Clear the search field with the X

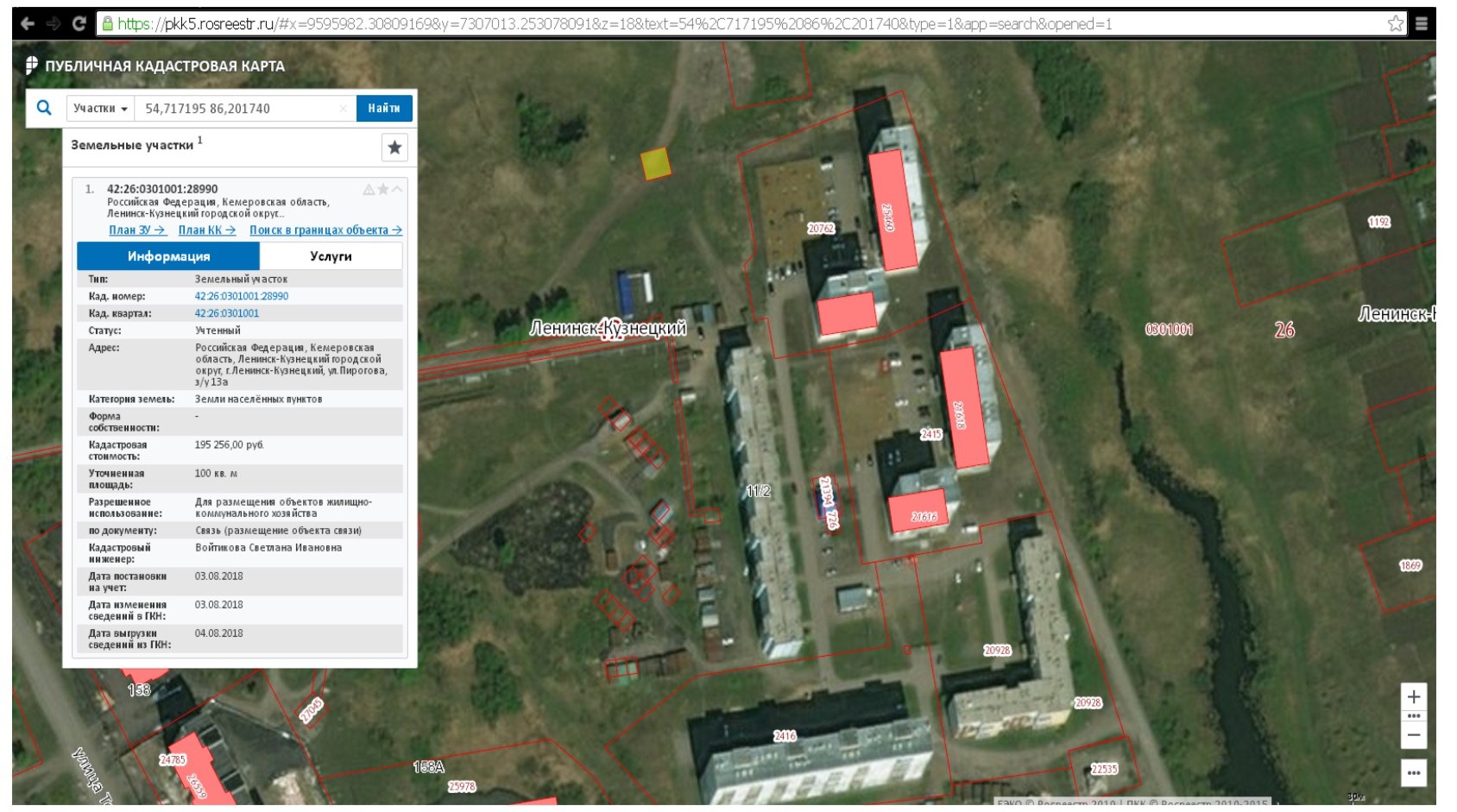click(344, 109)
